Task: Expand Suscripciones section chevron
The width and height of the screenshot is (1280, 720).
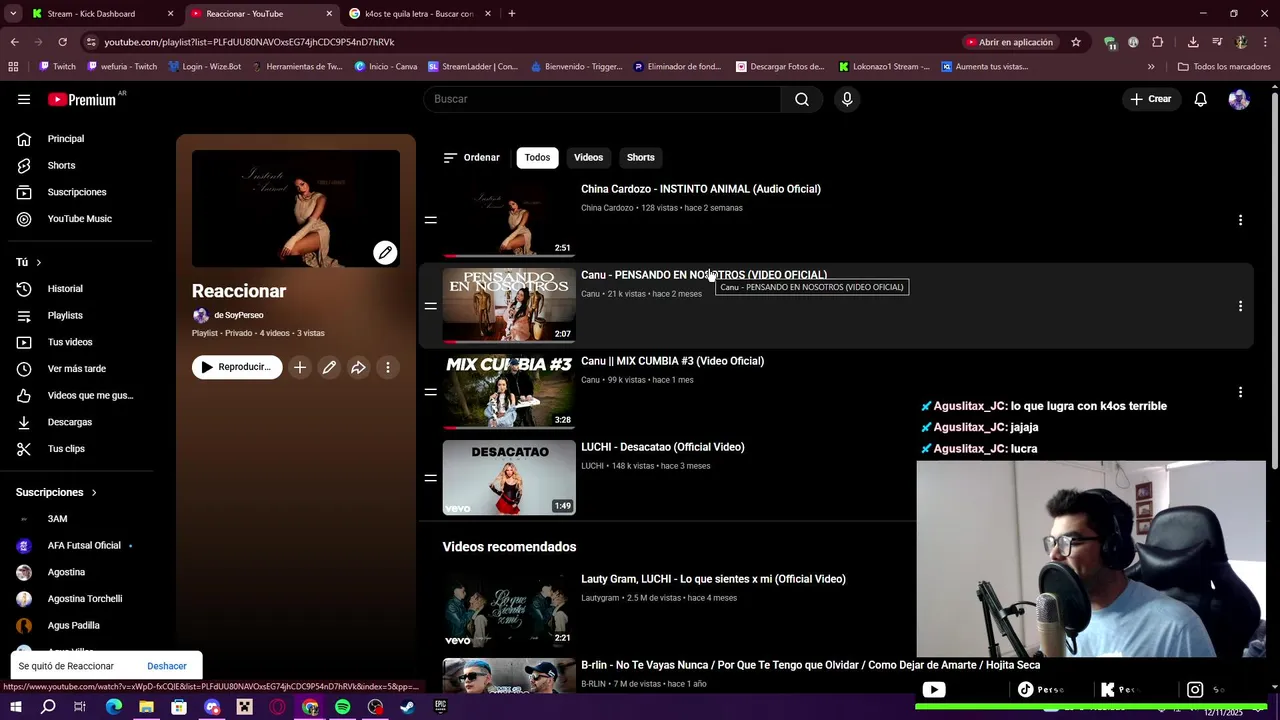Action: pos(94,492)
